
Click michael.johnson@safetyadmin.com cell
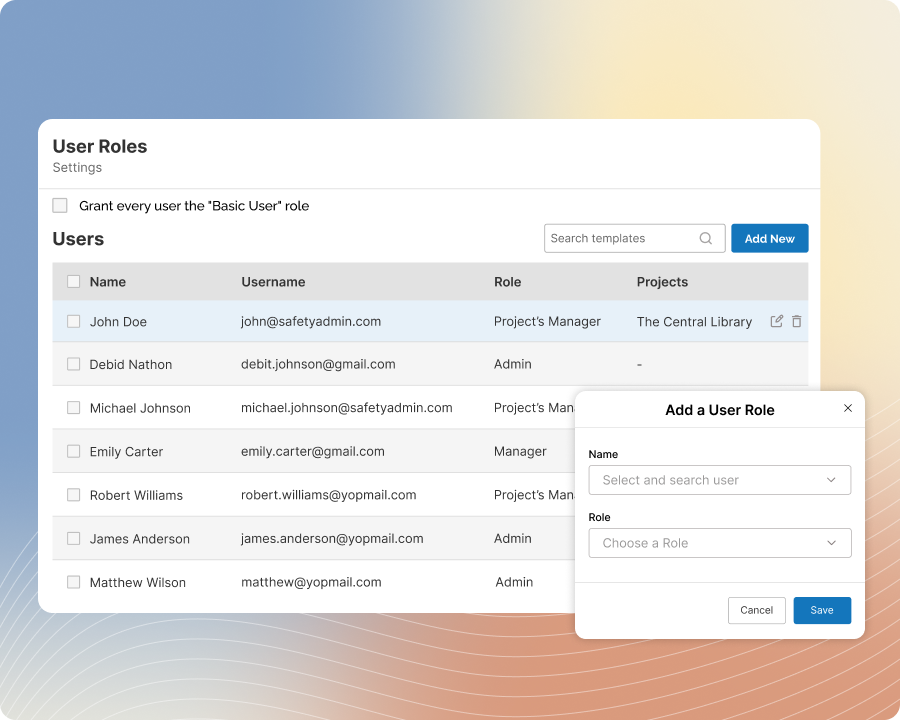tap(347, 408)
